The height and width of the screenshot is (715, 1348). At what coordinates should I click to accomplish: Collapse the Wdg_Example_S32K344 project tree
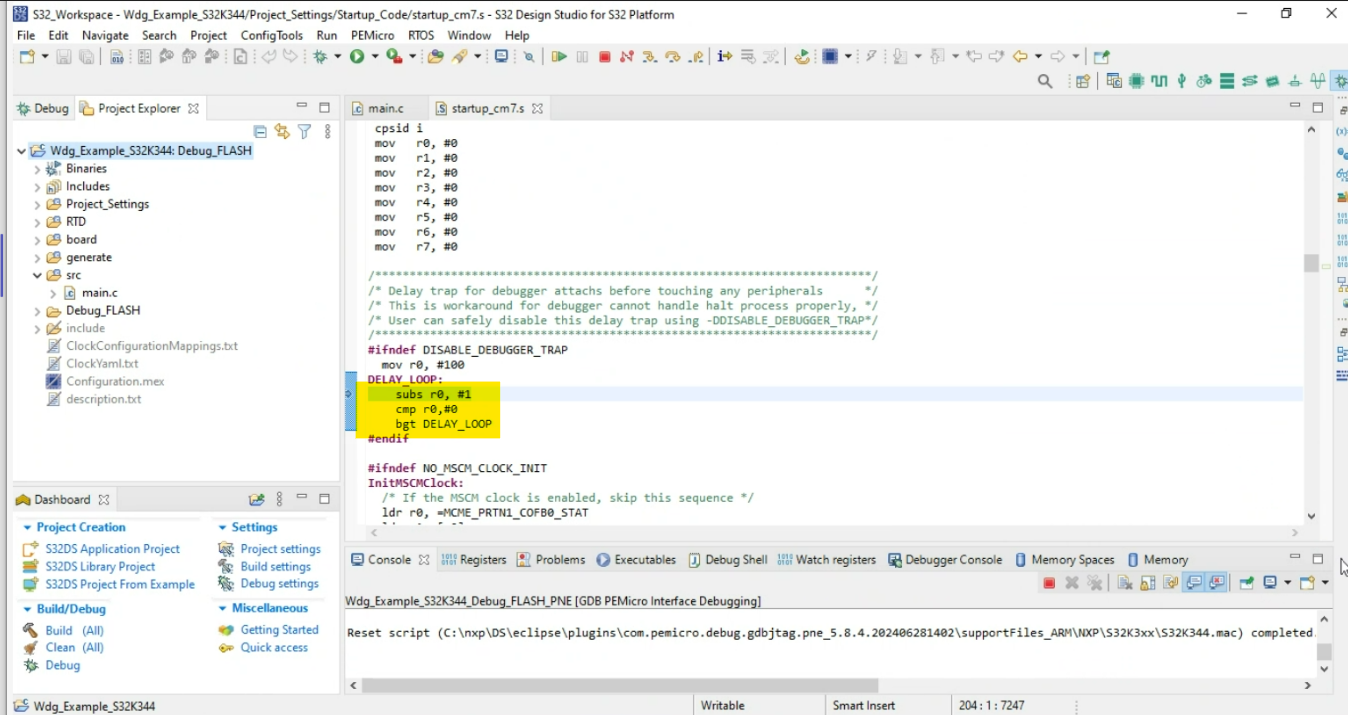pos(20,150)
